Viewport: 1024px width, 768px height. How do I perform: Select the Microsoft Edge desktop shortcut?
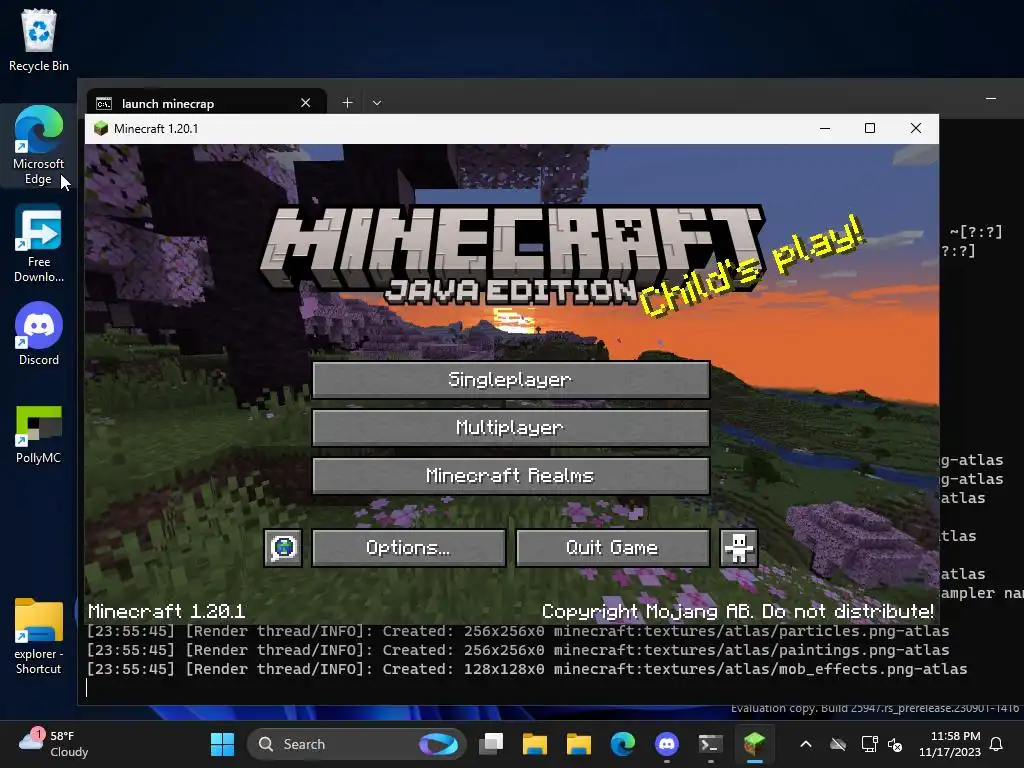click(39, 146)
